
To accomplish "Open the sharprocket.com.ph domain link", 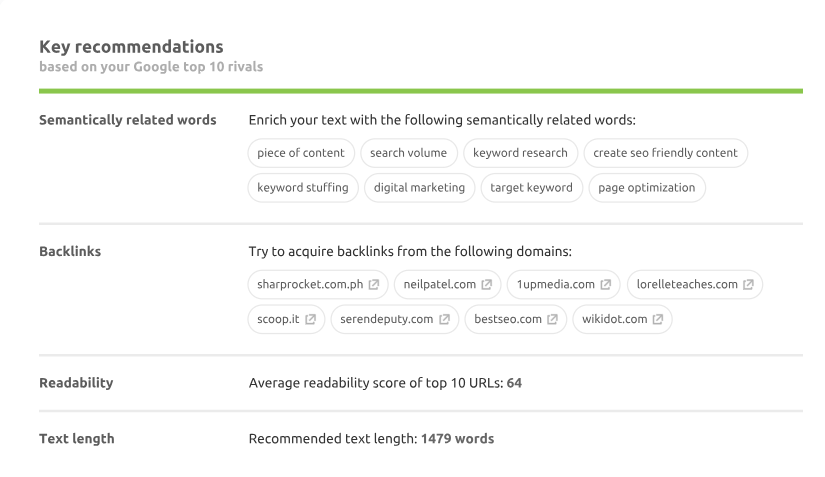I will [310, 285].
